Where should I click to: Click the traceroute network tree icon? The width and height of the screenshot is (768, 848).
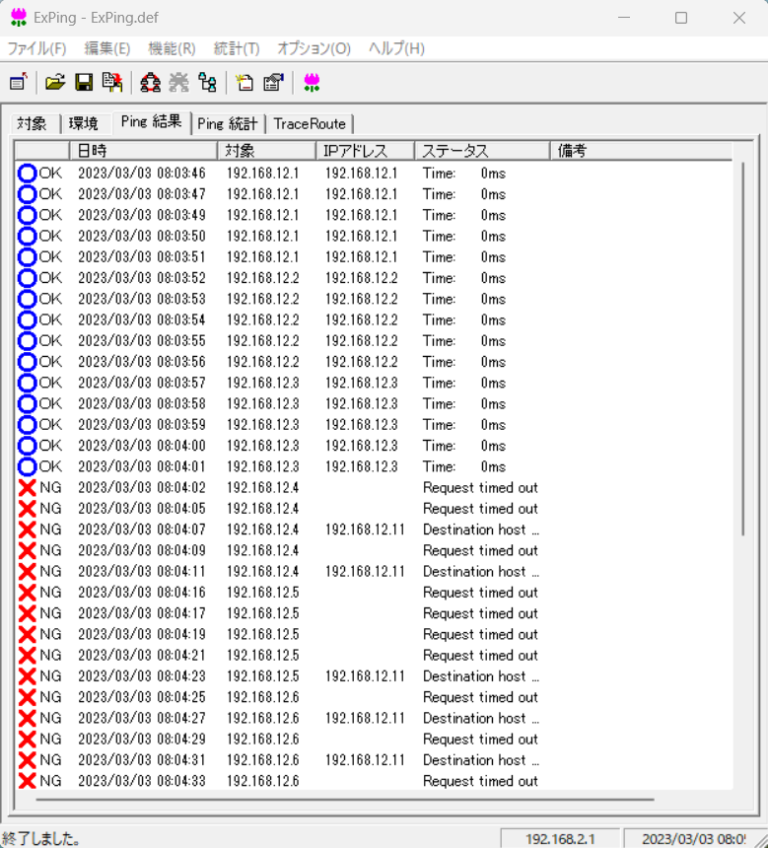tap(207, 82)
